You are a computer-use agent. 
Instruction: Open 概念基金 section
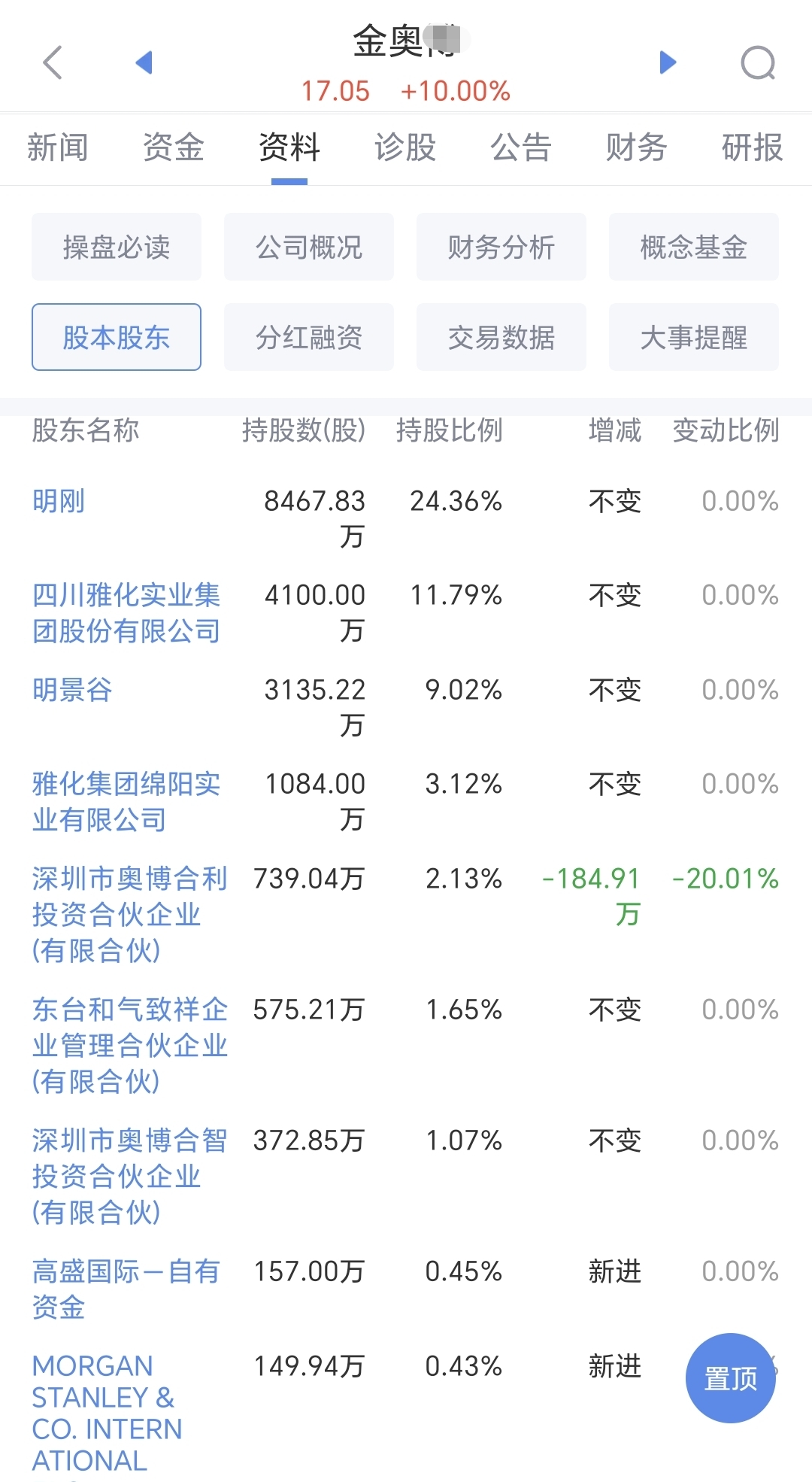tap(694, 247)
